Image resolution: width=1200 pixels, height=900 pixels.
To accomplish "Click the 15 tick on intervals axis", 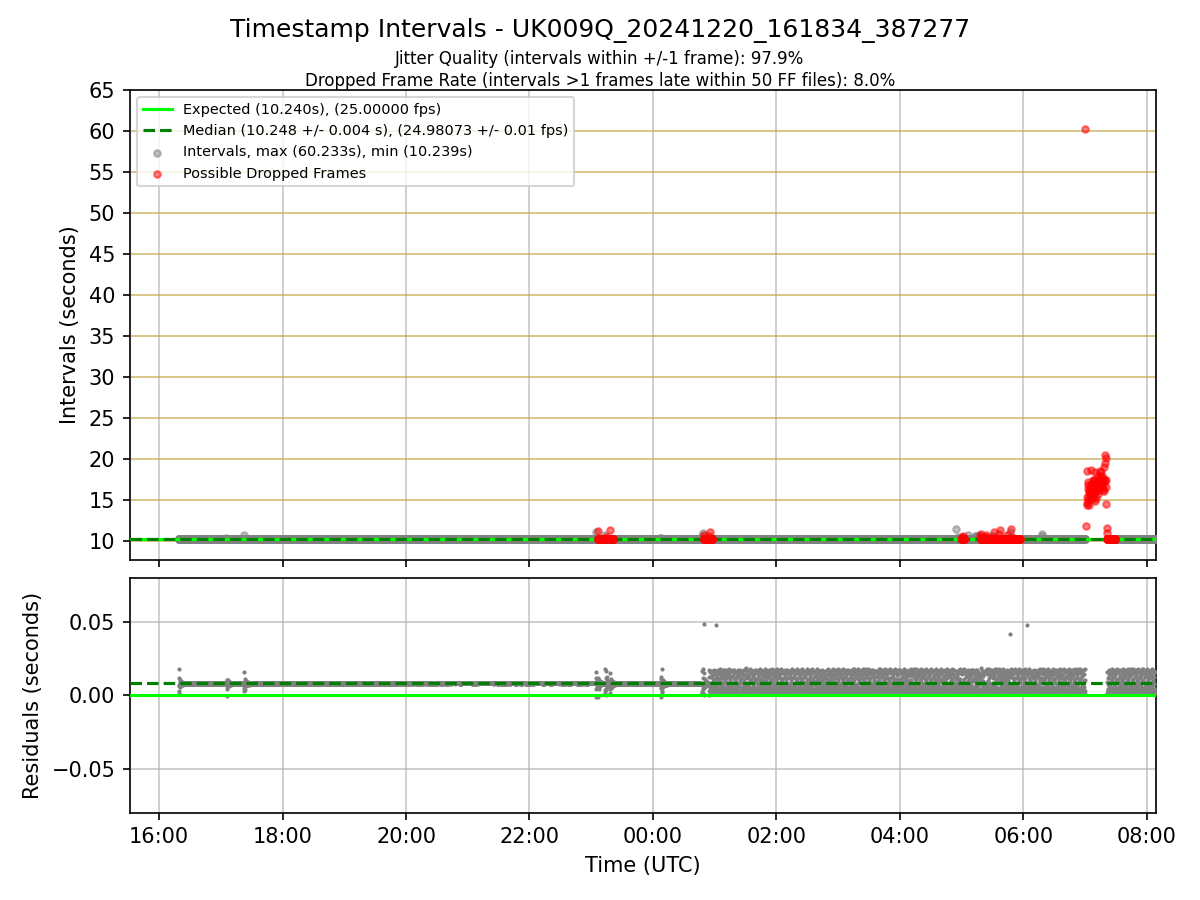I will click(x=103, y=500).
